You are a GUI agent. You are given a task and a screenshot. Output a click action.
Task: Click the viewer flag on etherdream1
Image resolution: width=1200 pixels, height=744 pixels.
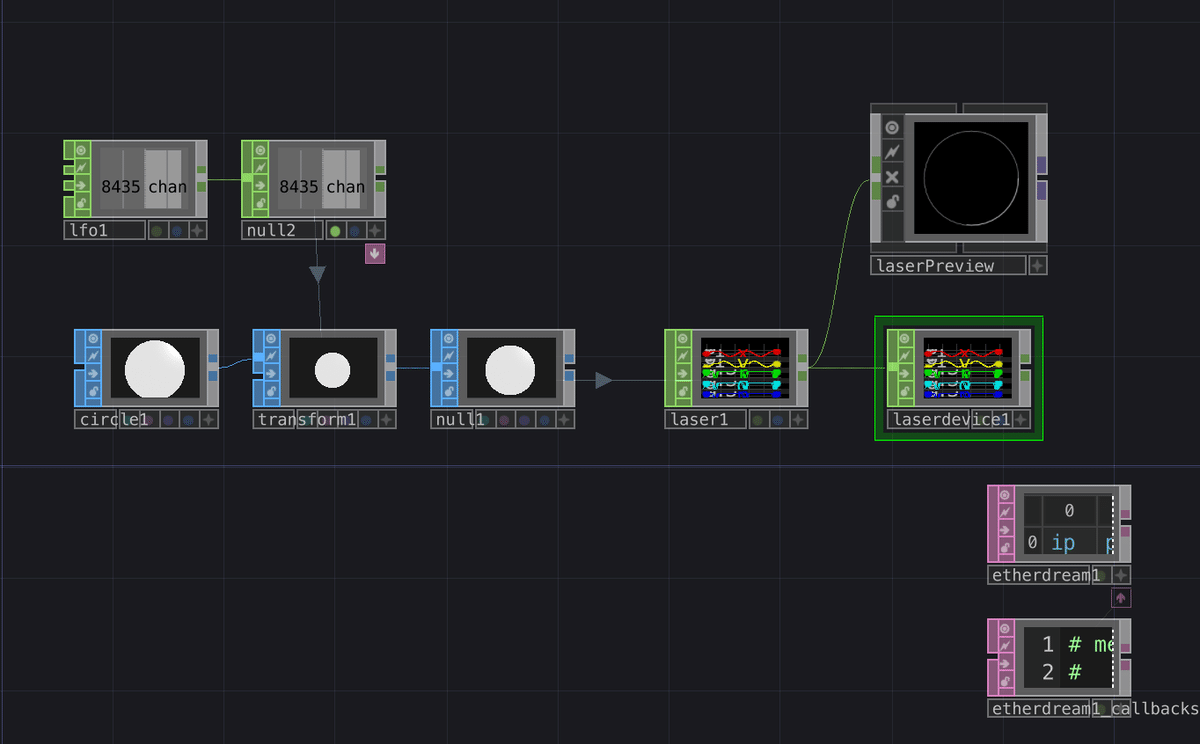click(1005, 495)
